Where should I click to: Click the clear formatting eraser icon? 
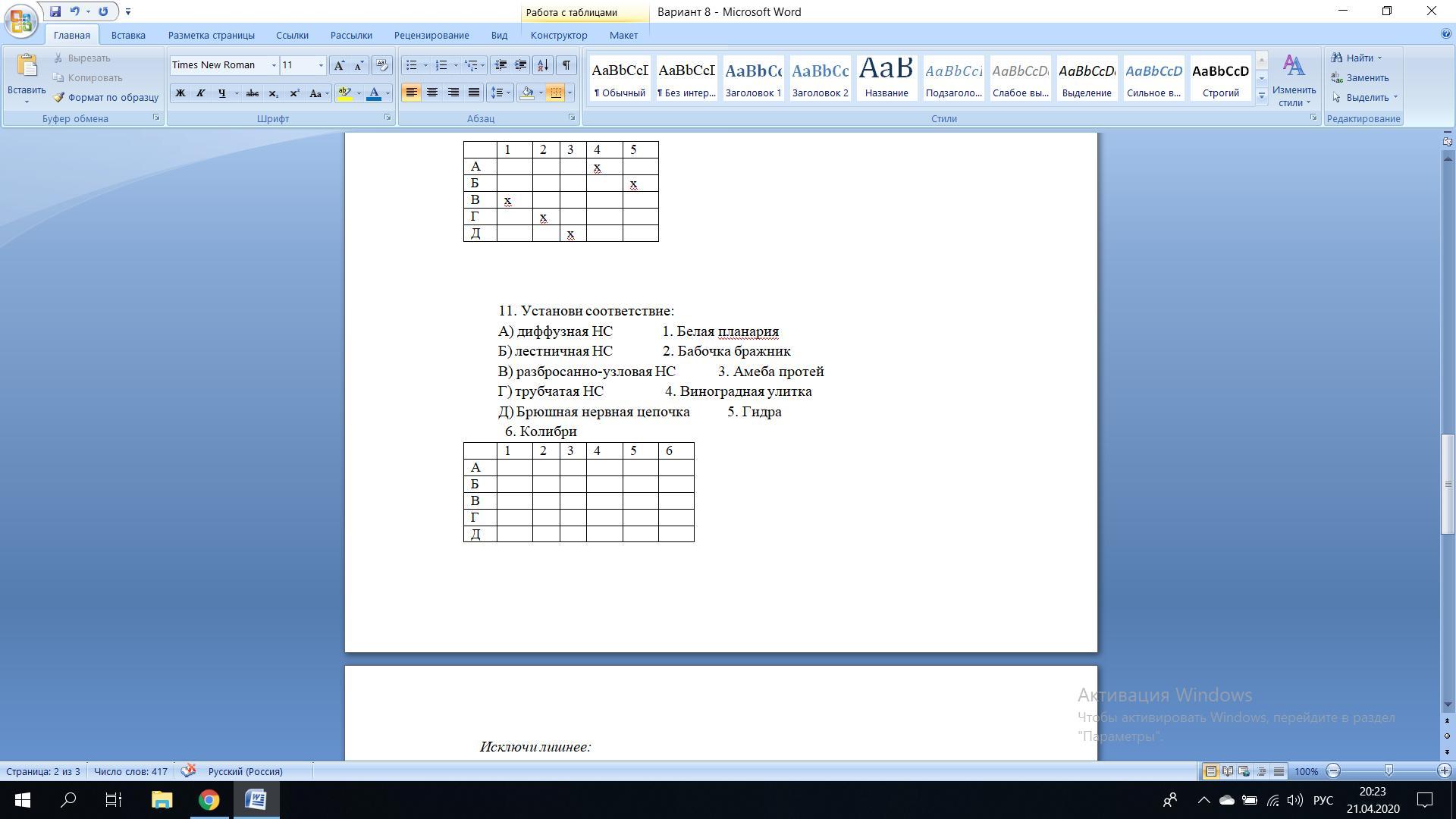click(382, 65)
